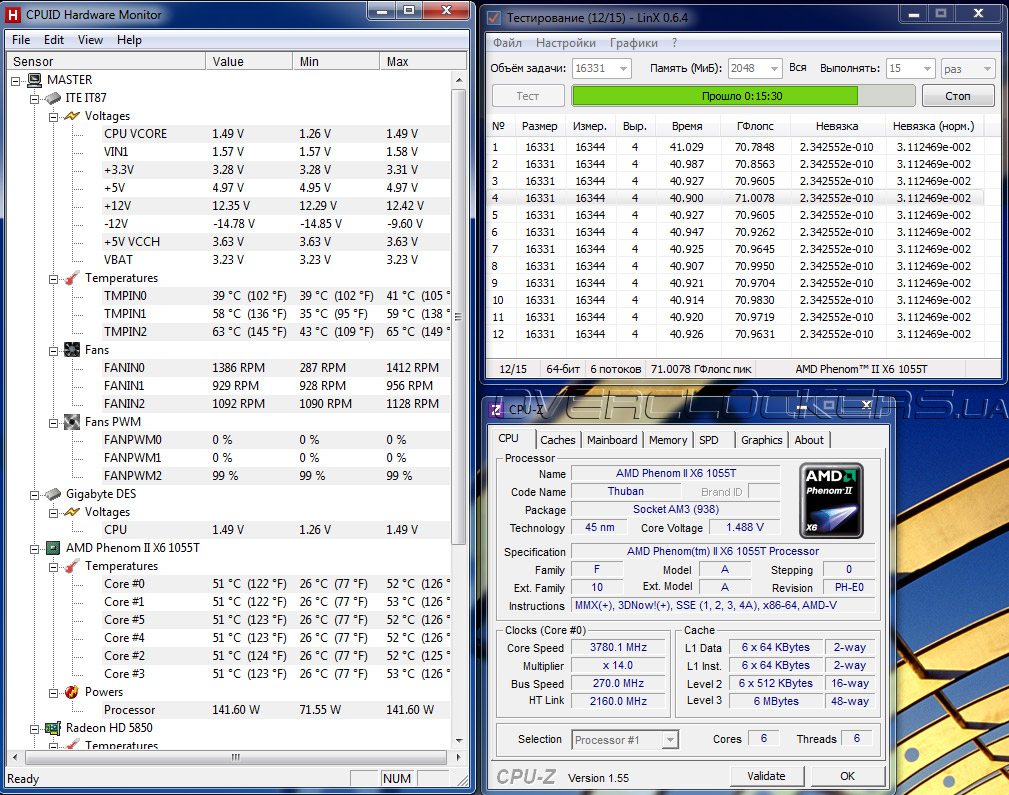Viewport: 1009px width, 795px height.
Task: Open the Processor #1 selection dropdown
Action: [670, 740]
